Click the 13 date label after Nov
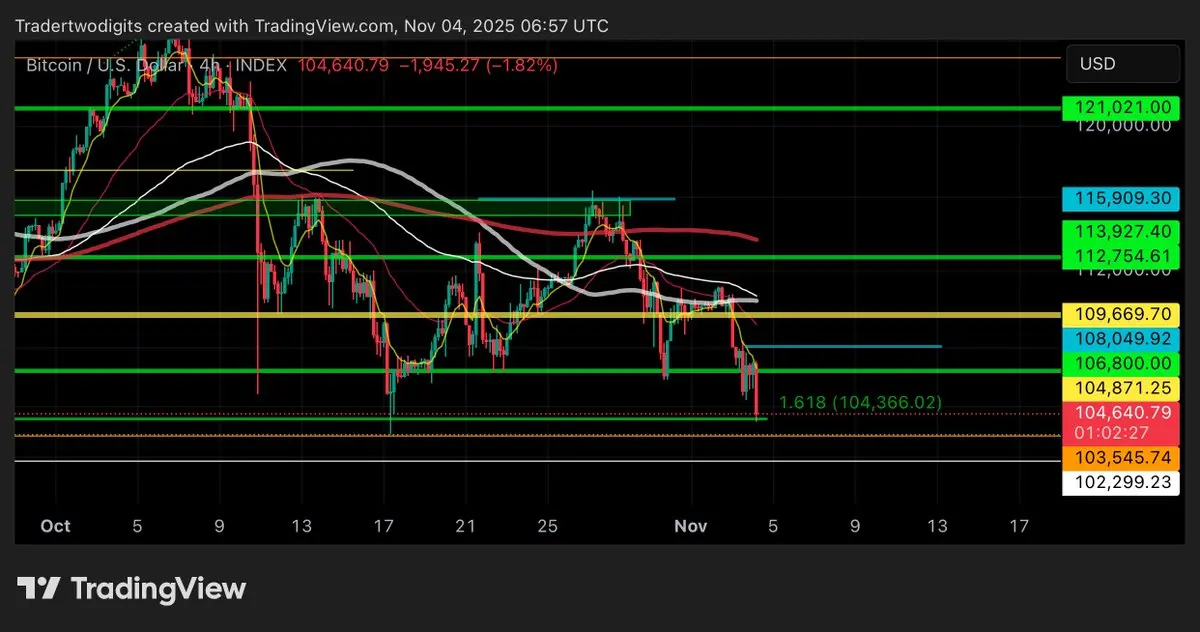Image resolution: width=1200 pixels, height=632 pixels. pyautogui.click(x=936, y=526)
